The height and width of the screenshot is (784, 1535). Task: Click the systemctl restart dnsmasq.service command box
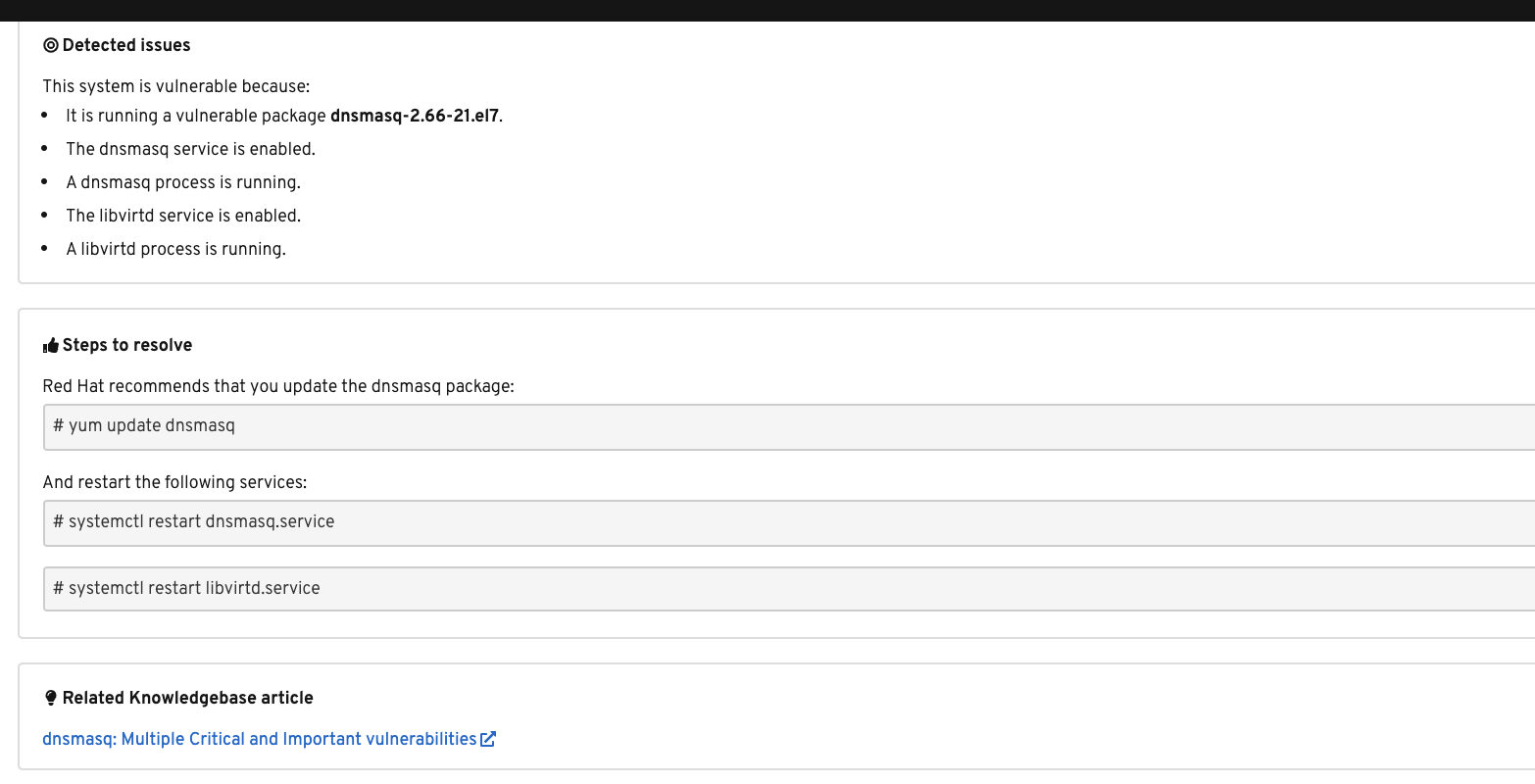point(784,522)
